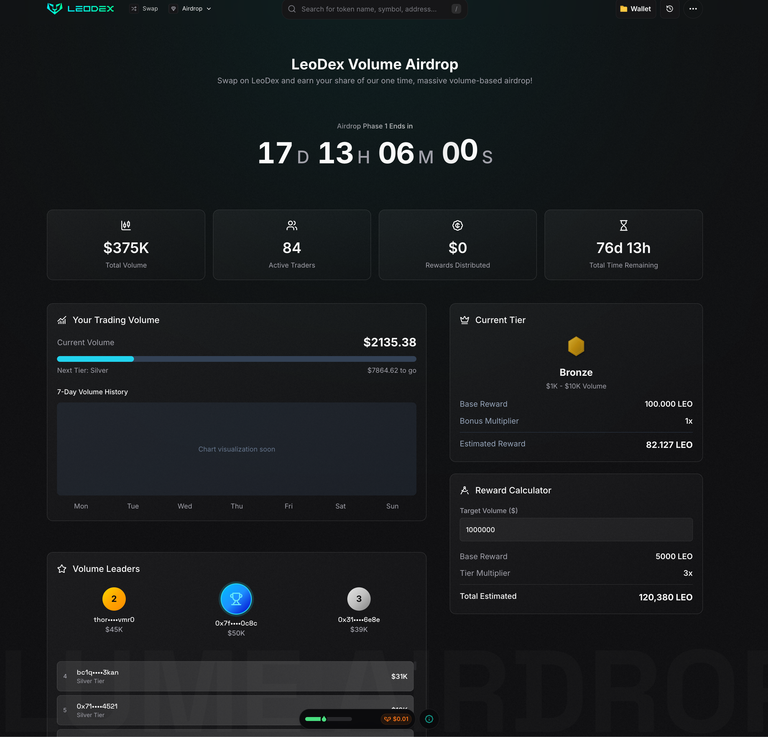Viewport: 768px width, 737px height.
Task: Click the Total Volume chart icon
Action: (126, 225)
